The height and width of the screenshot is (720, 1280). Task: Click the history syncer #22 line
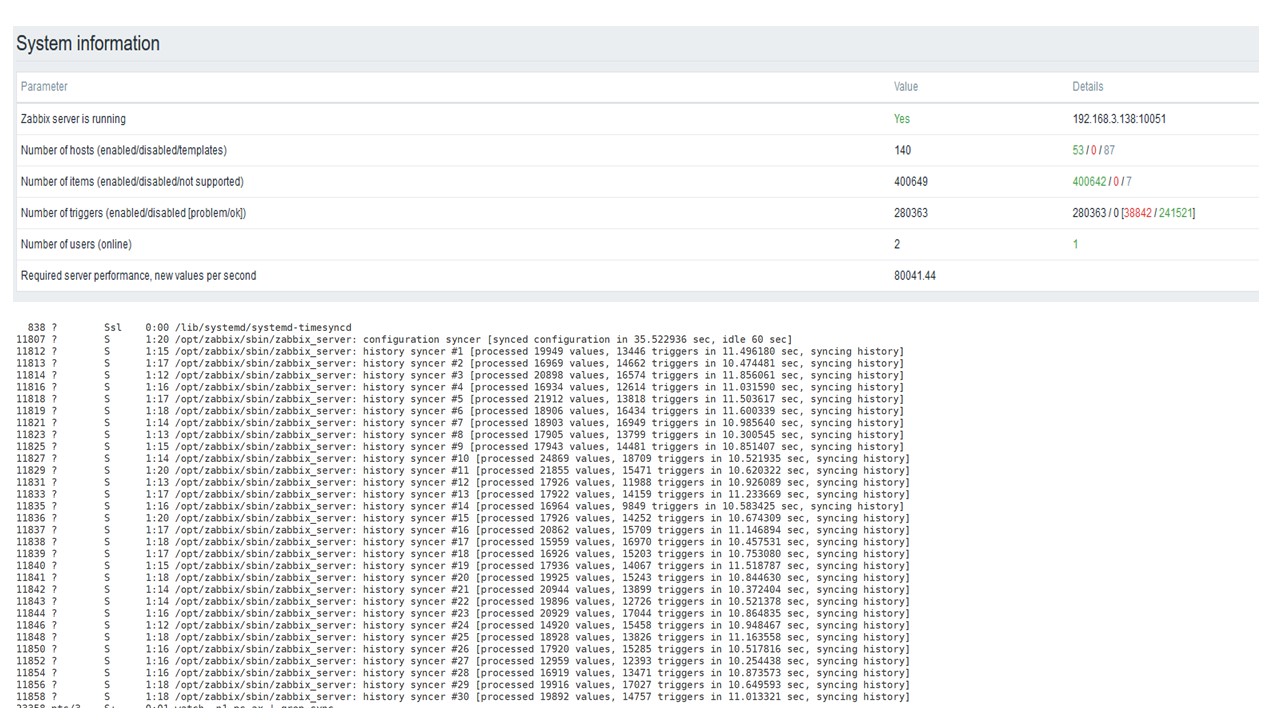click(463, 602)
